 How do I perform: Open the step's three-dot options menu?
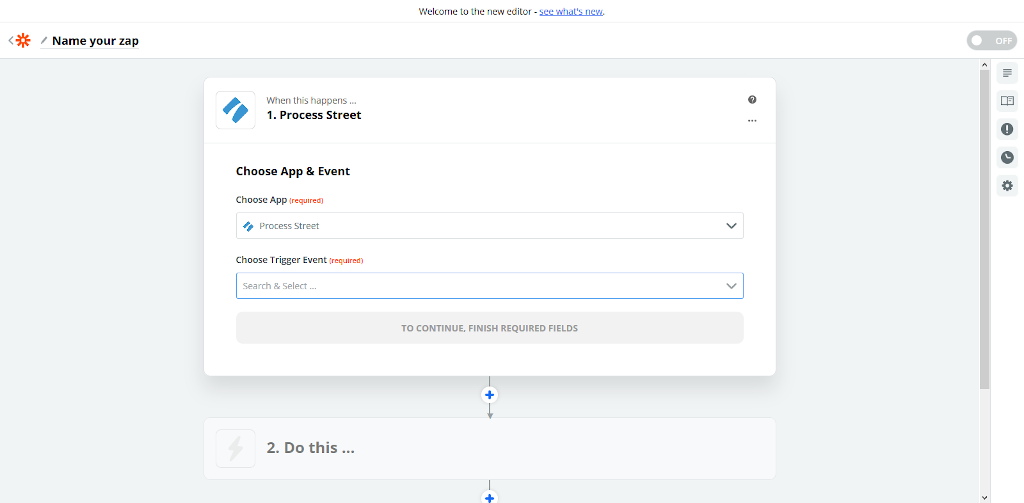point(752,121)
